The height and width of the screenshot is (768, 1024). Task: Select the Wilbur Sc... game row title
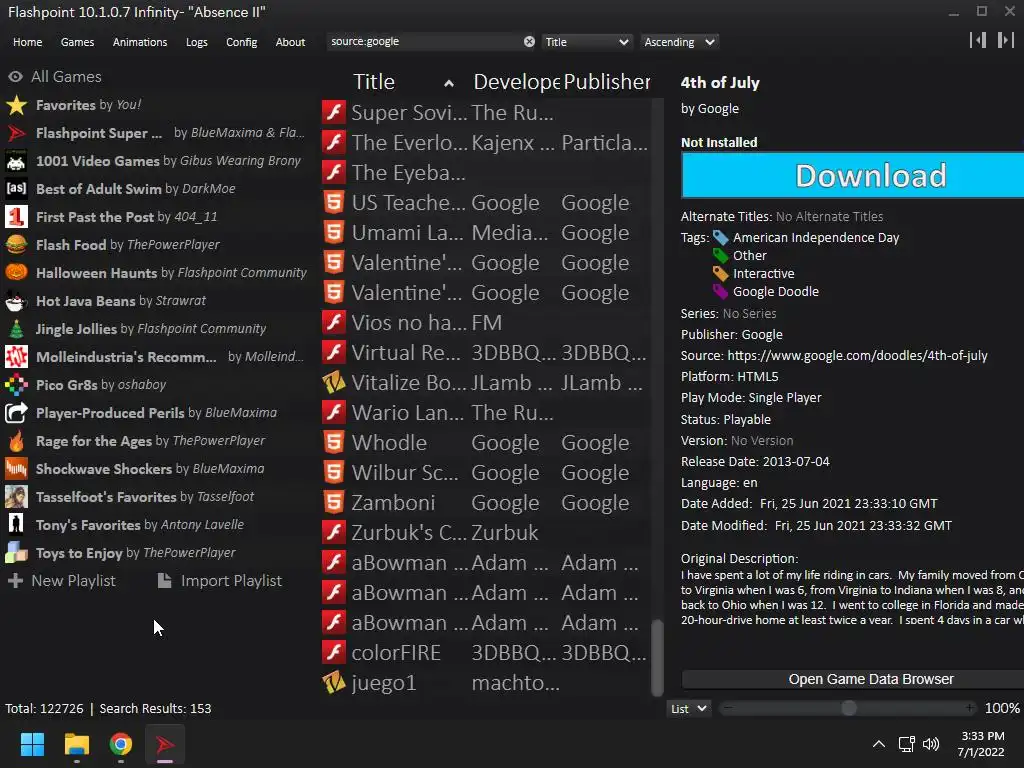coord(405,473)
